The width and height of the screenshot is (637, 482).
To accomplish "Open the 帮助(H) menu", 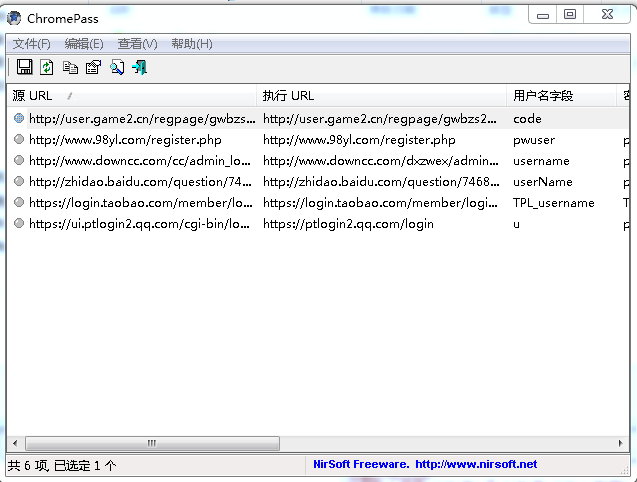I will pos(191,44).
